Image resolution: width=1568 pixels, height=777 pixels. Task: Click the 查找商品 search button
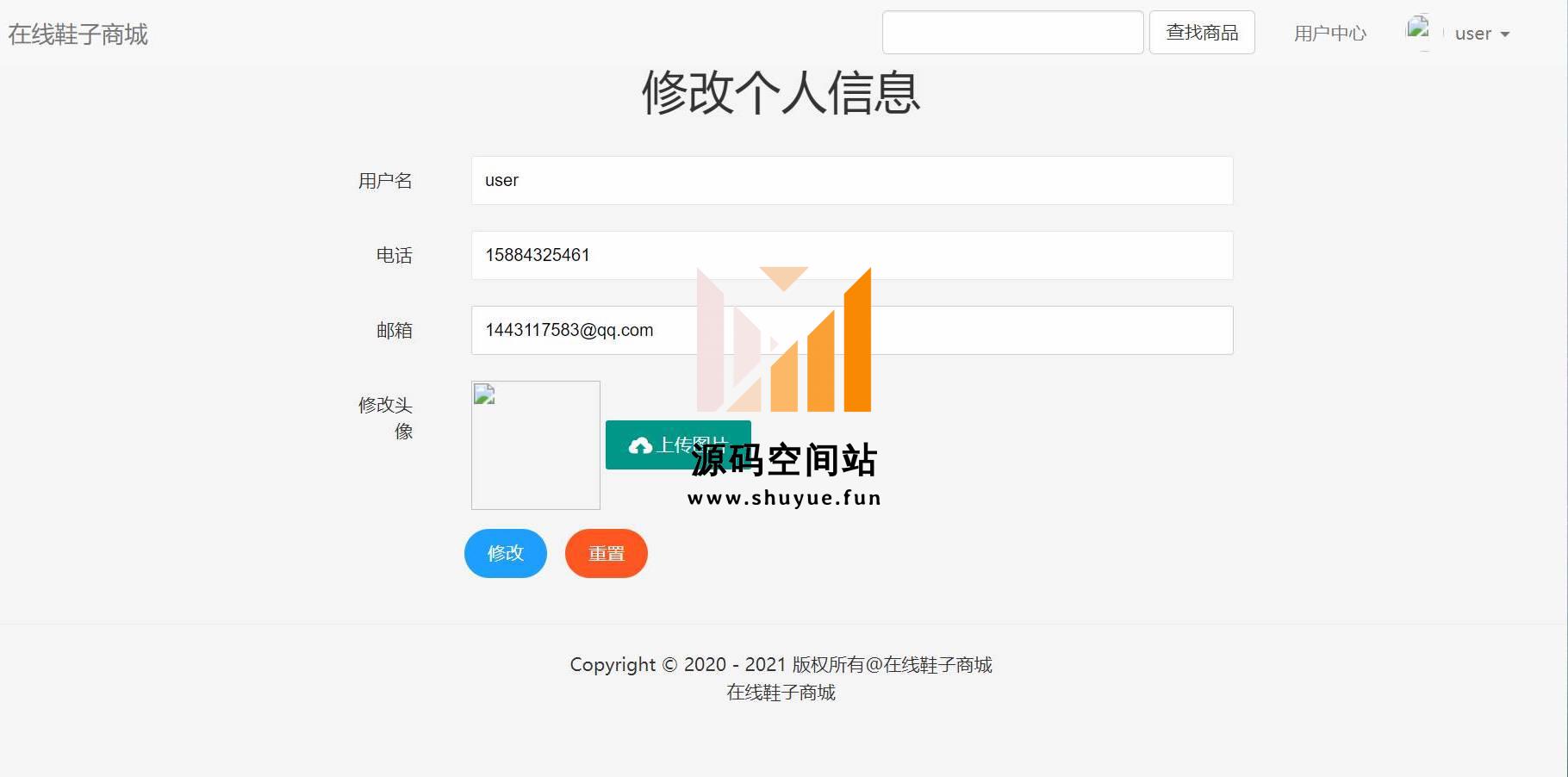click(1202, 33)
